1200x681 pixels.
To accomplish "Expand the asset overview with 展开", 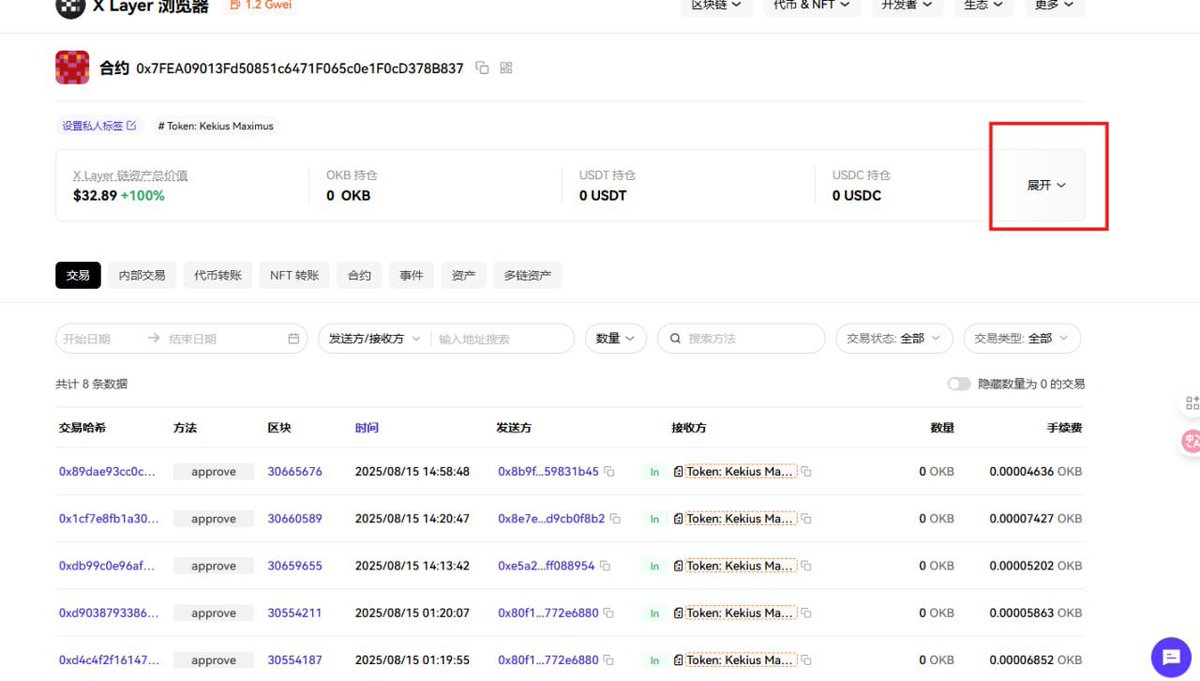I will [1047, 186].
